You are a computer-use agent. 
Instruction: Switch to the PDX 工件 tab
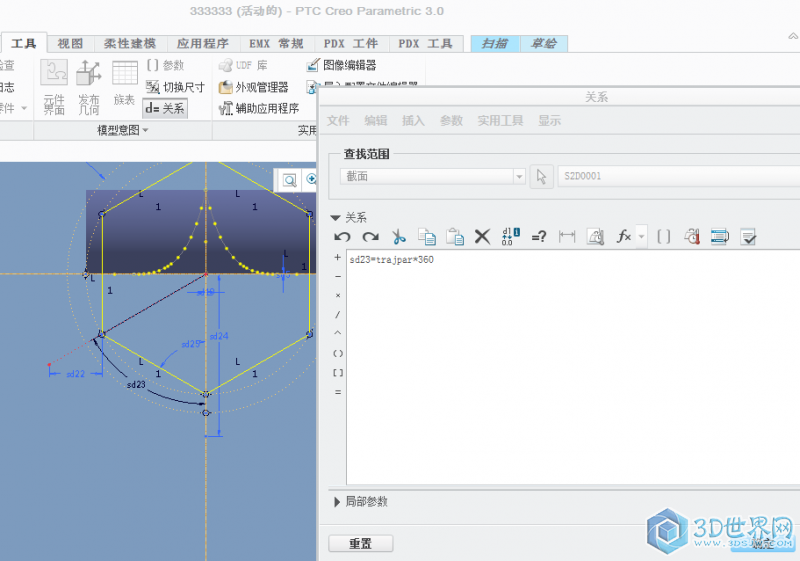[351, 43]
